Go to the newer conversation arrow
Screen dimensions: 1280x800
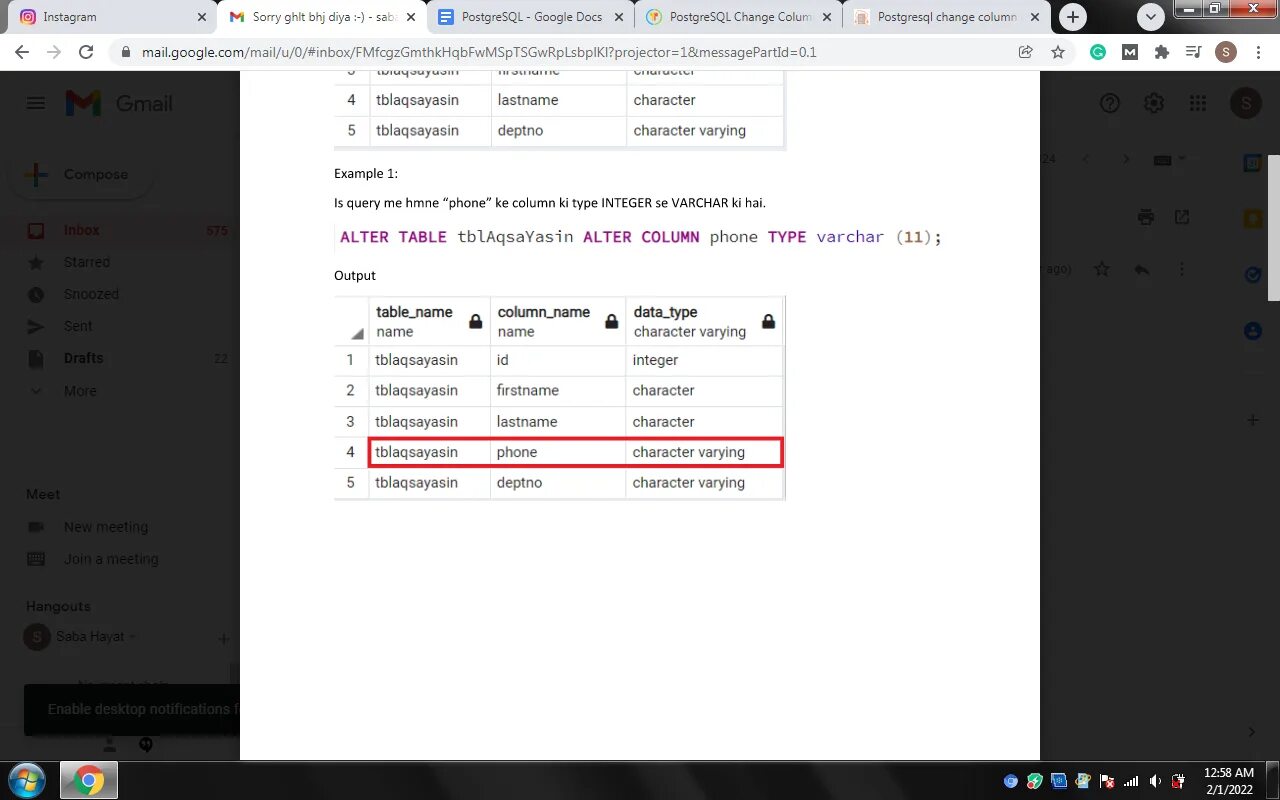1086,159
